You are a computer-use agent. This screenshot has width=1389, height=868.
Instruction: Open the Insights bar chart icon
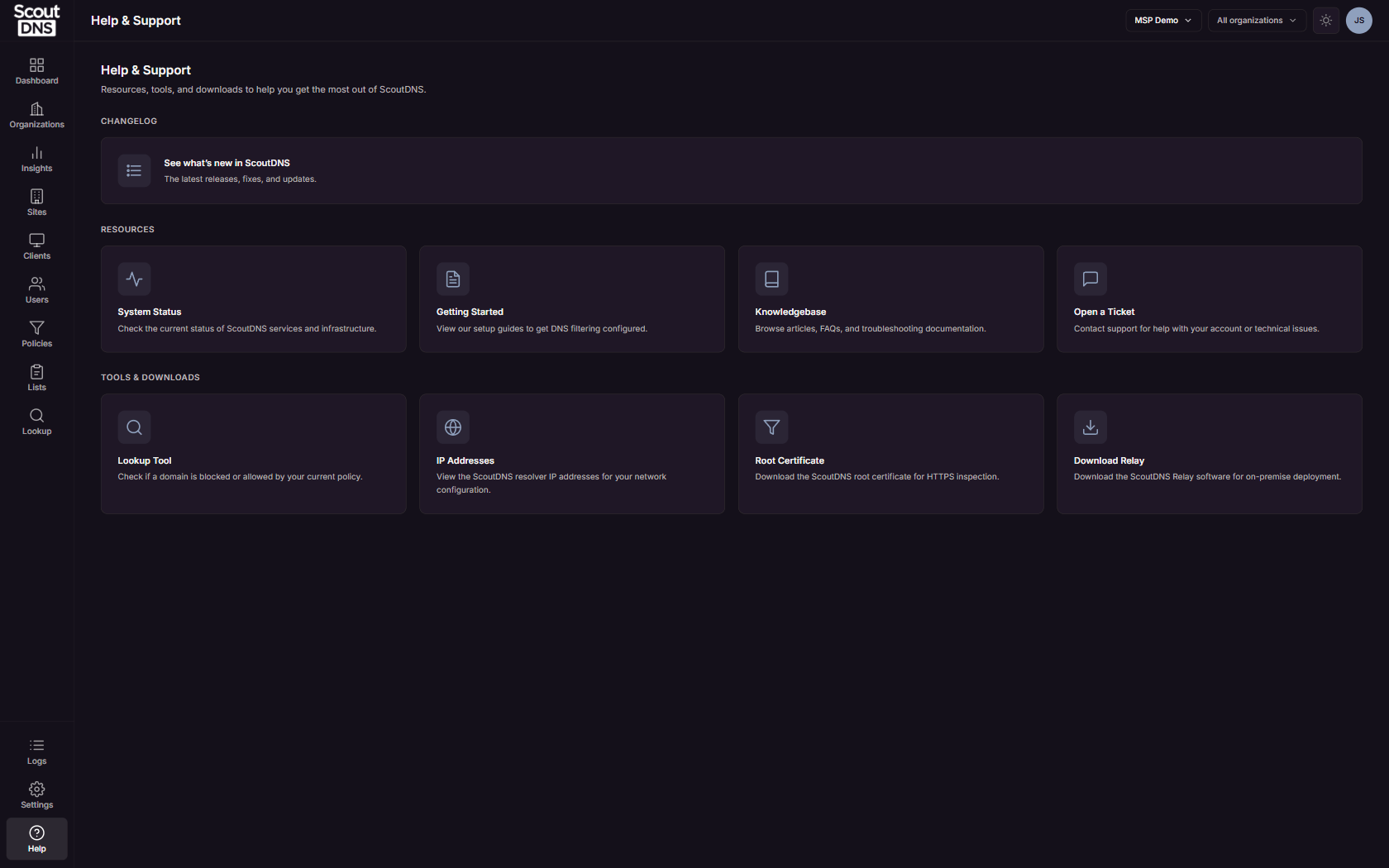(x=36, y=152)
